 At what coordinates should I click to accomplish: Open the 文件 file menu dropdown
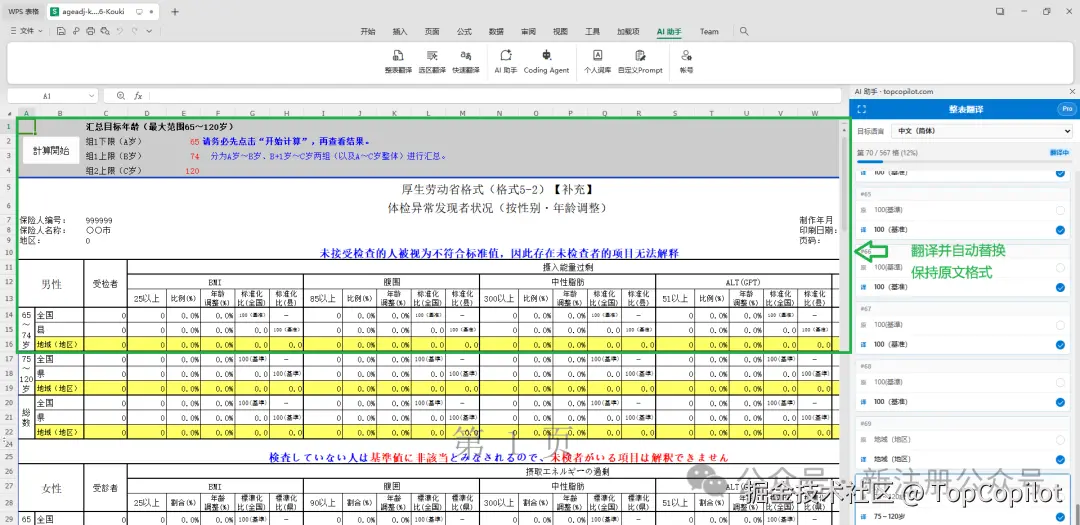[27, 31]
